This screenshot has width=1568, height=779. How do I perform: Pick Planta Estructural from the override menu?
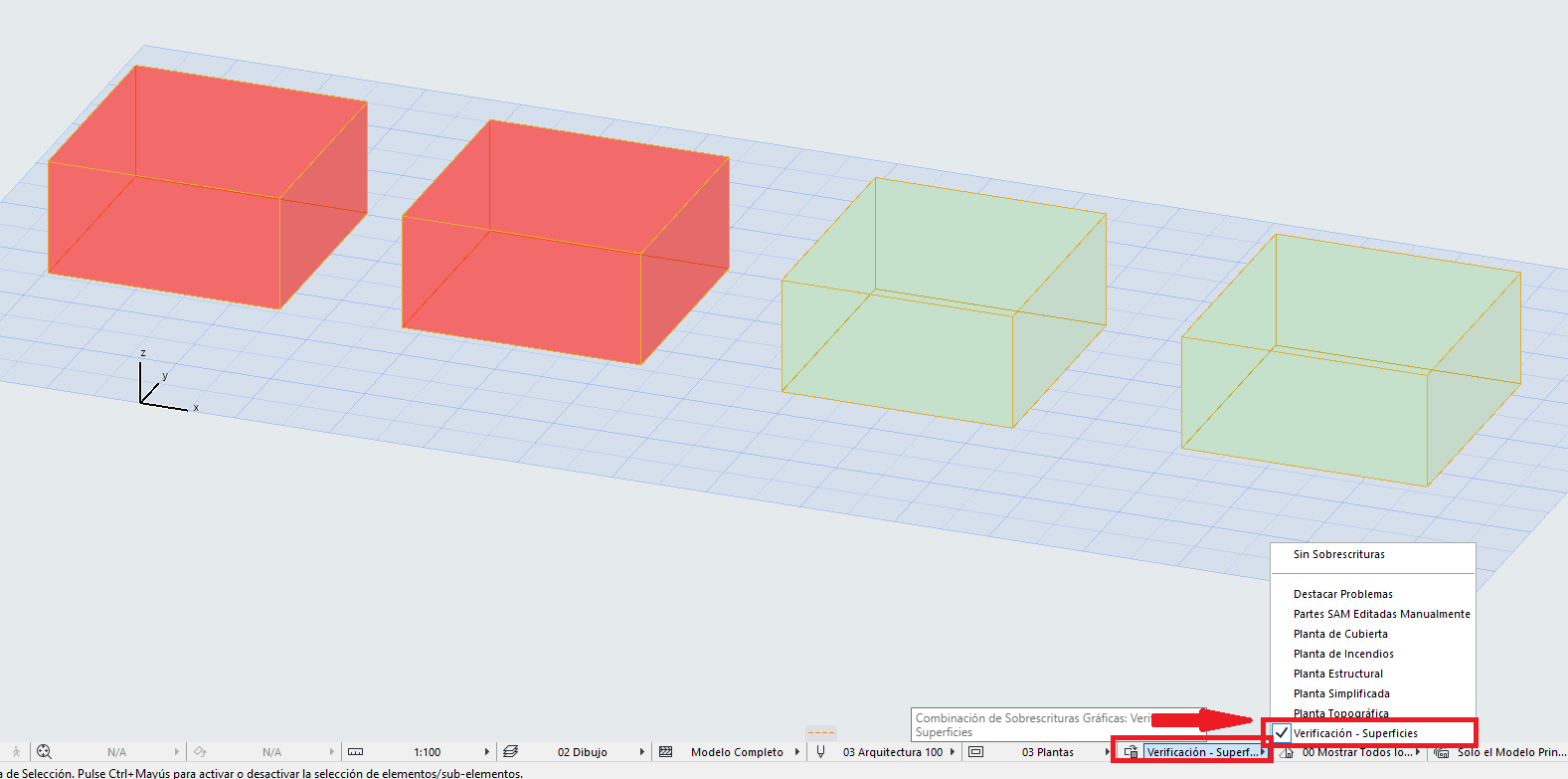click(1337, 674)
